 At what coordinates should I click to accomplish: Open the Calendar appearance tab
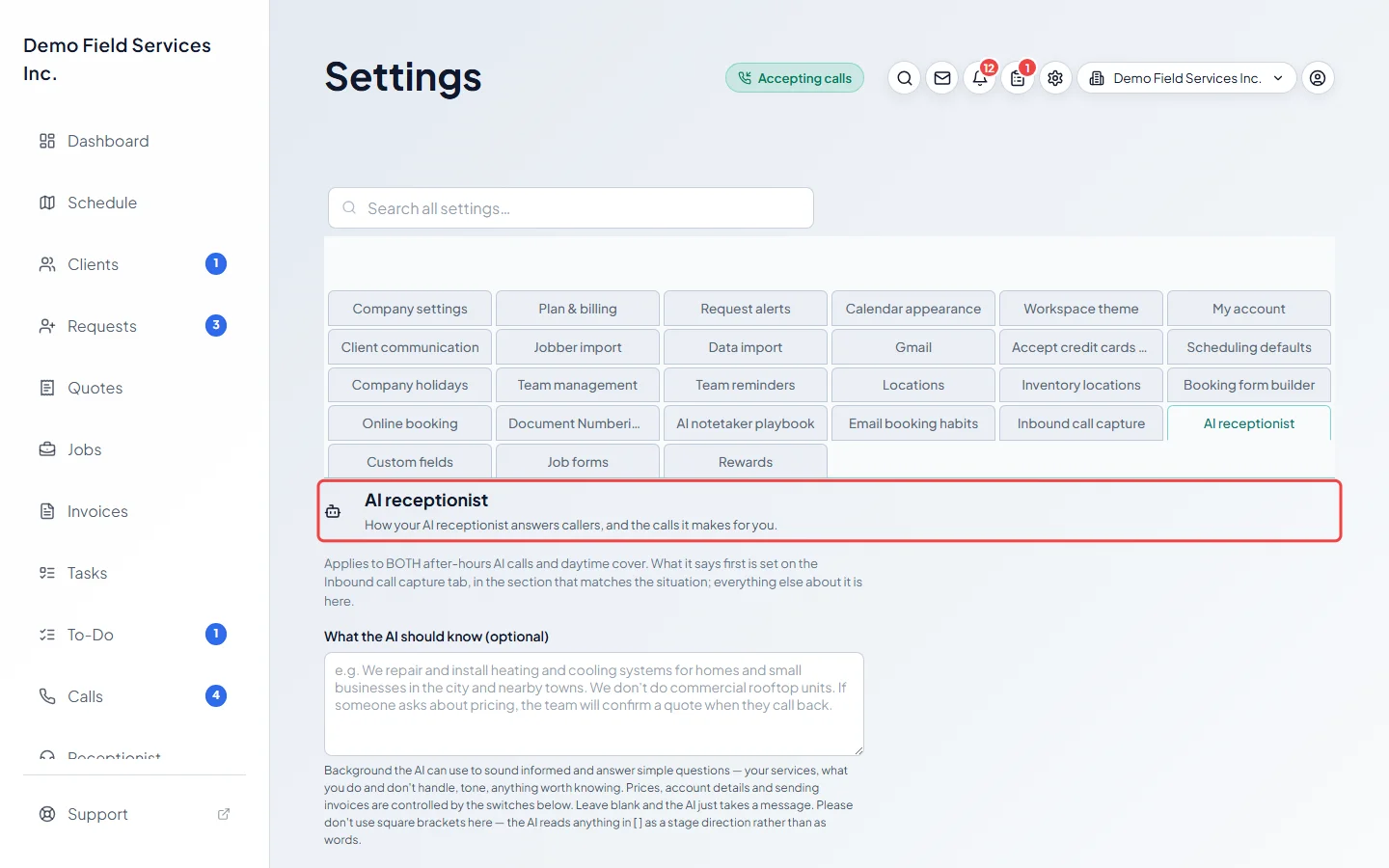[913, 309]
